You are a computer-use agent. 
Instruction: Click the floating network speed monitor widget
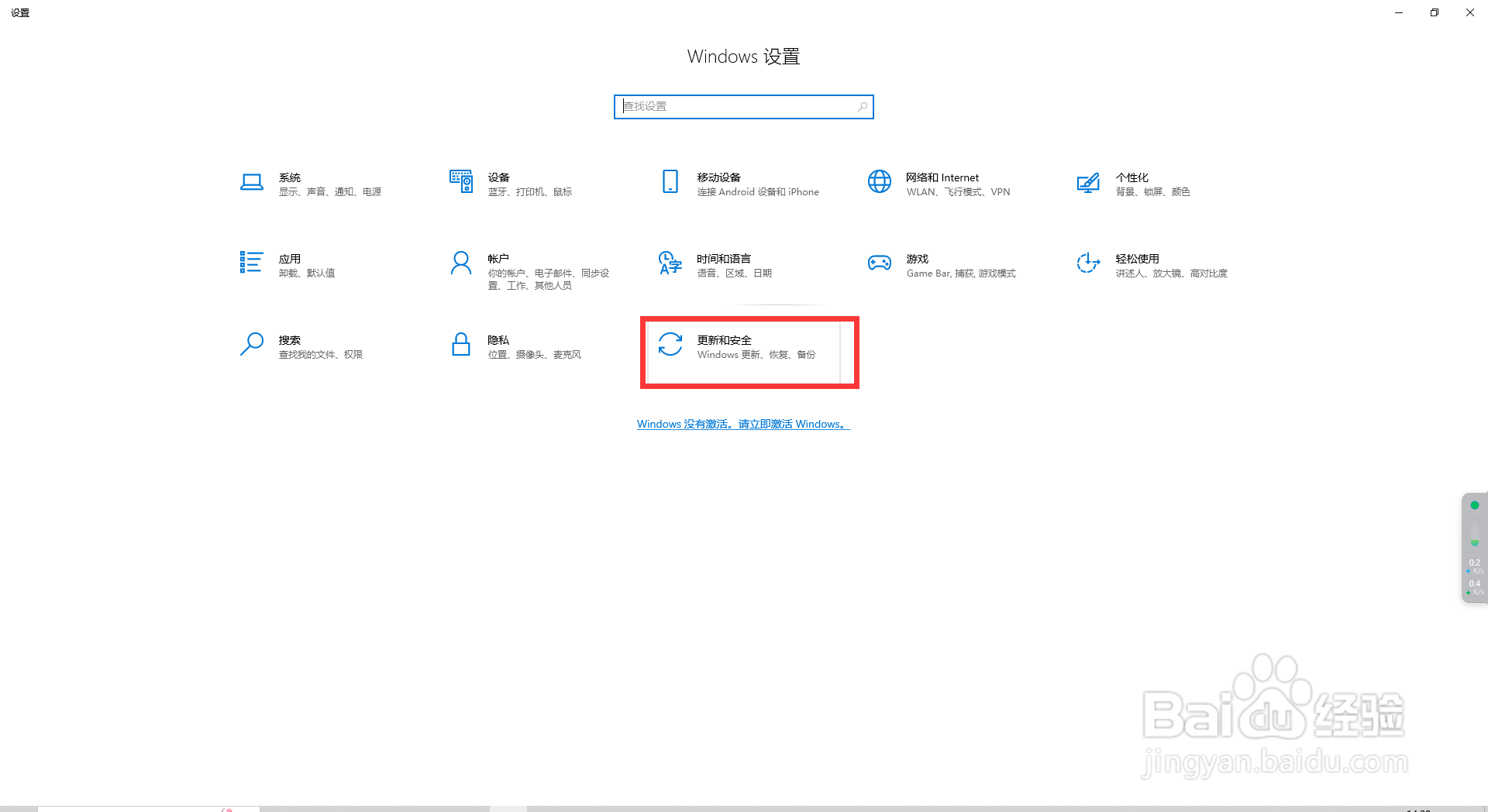1475,548
